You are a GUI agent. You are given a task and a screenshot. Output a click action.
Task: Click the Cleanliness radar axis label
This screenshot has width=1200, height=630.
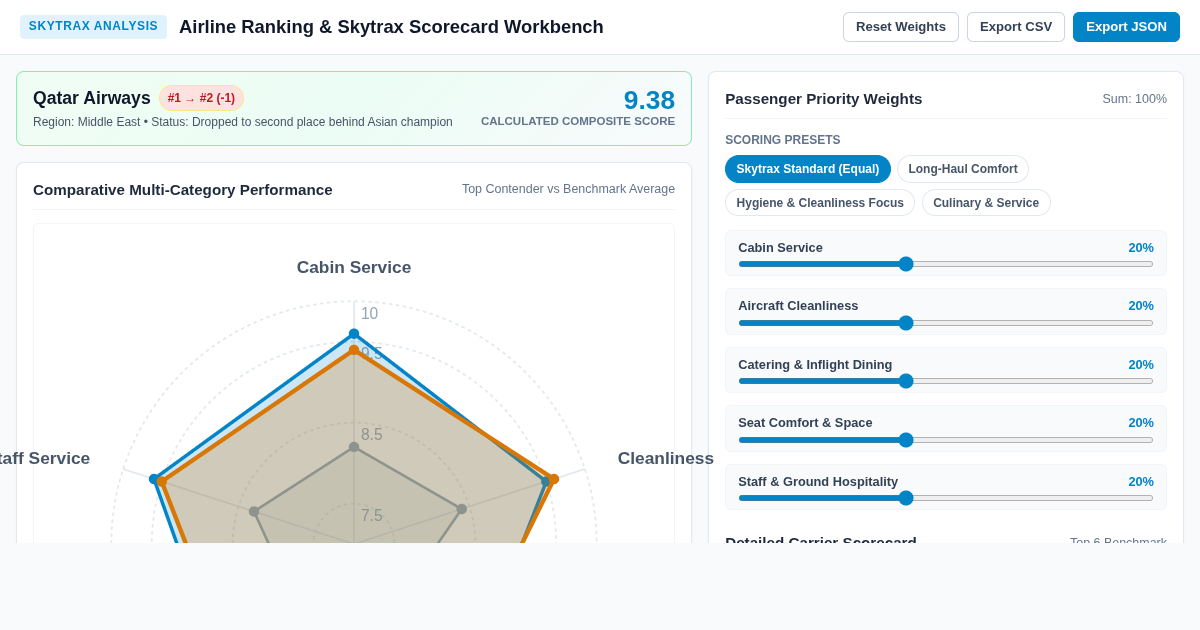666,458
